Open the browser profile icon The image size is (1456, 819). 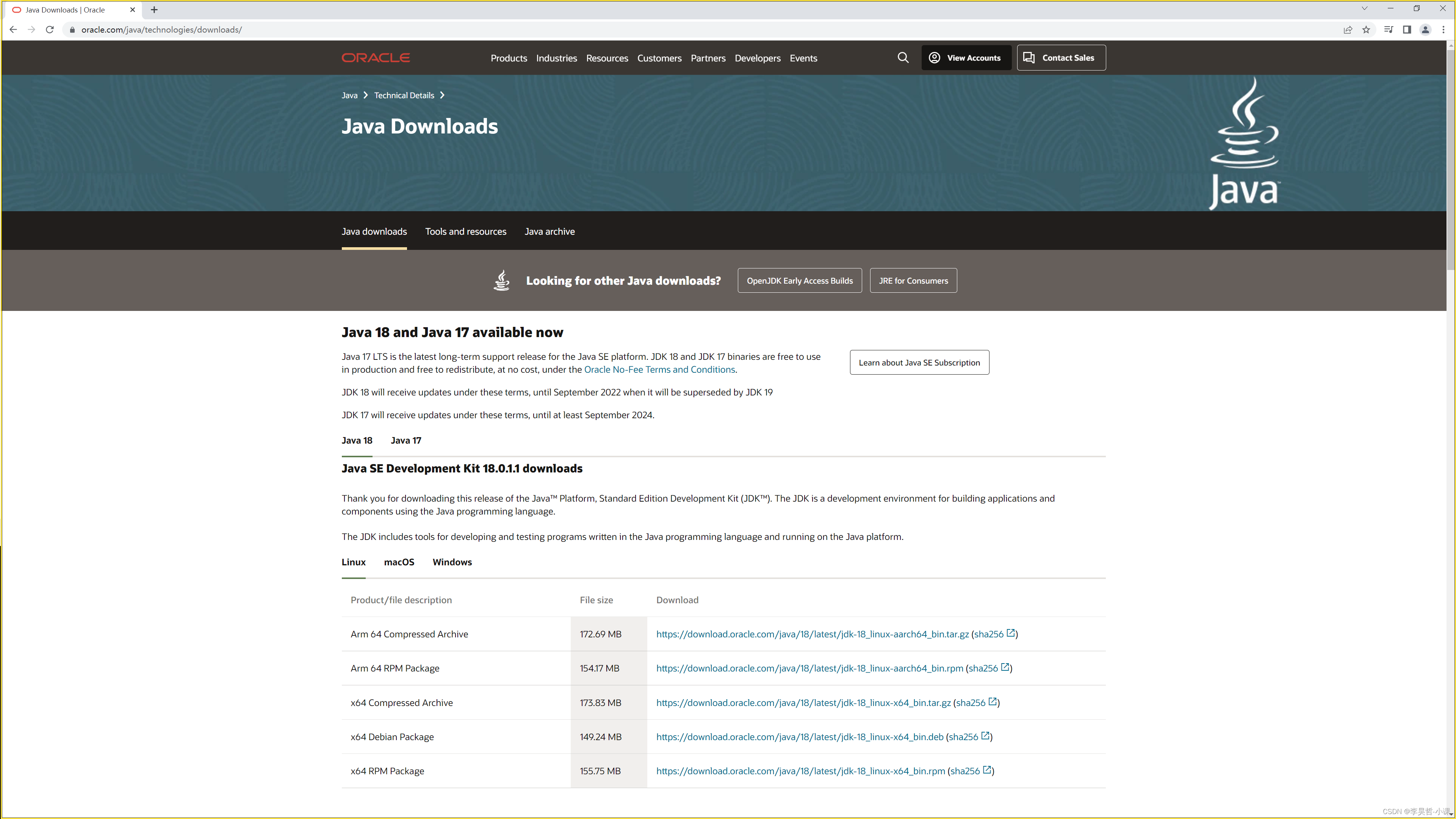pyautogui.click(x=1425, y=30)
